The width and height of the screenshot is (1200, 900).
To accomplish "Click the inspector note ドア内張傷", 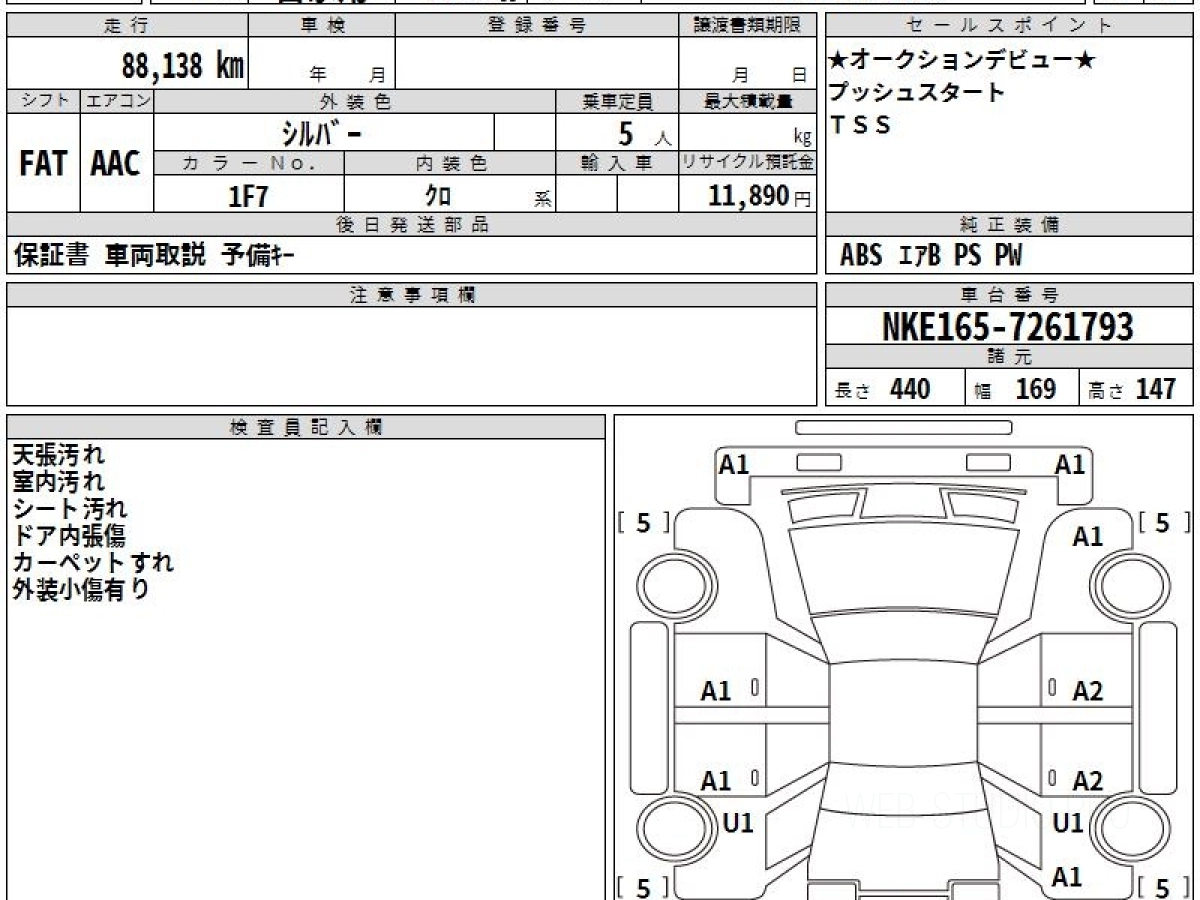I will coord(69,536).
